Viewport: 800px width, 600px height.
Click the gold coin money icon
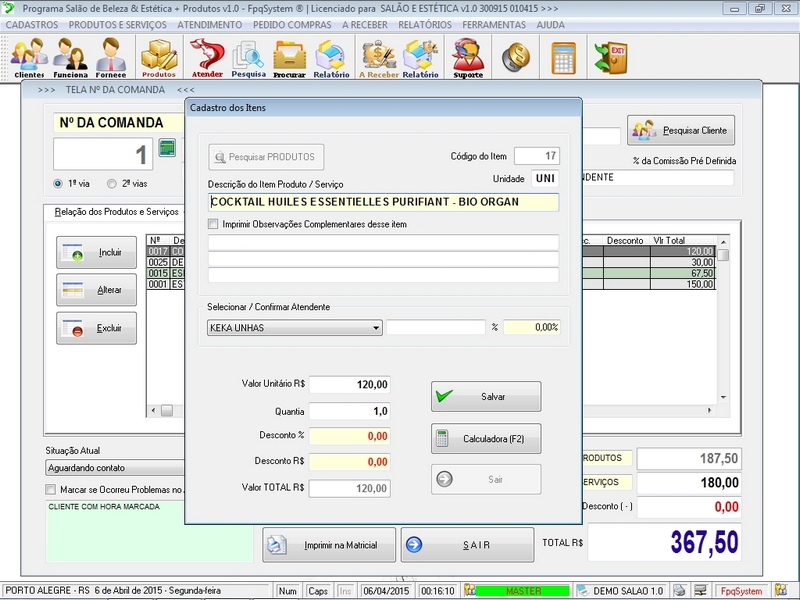click(x=516, y=57)
